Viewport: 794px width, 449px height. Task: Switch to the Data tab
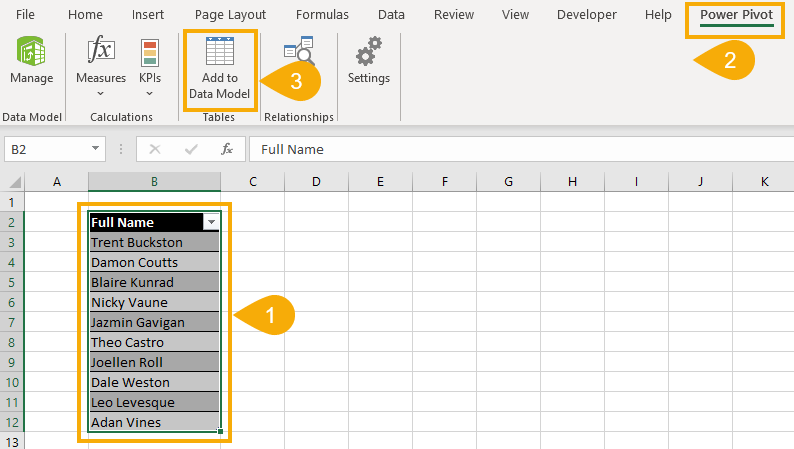[391, 15]
